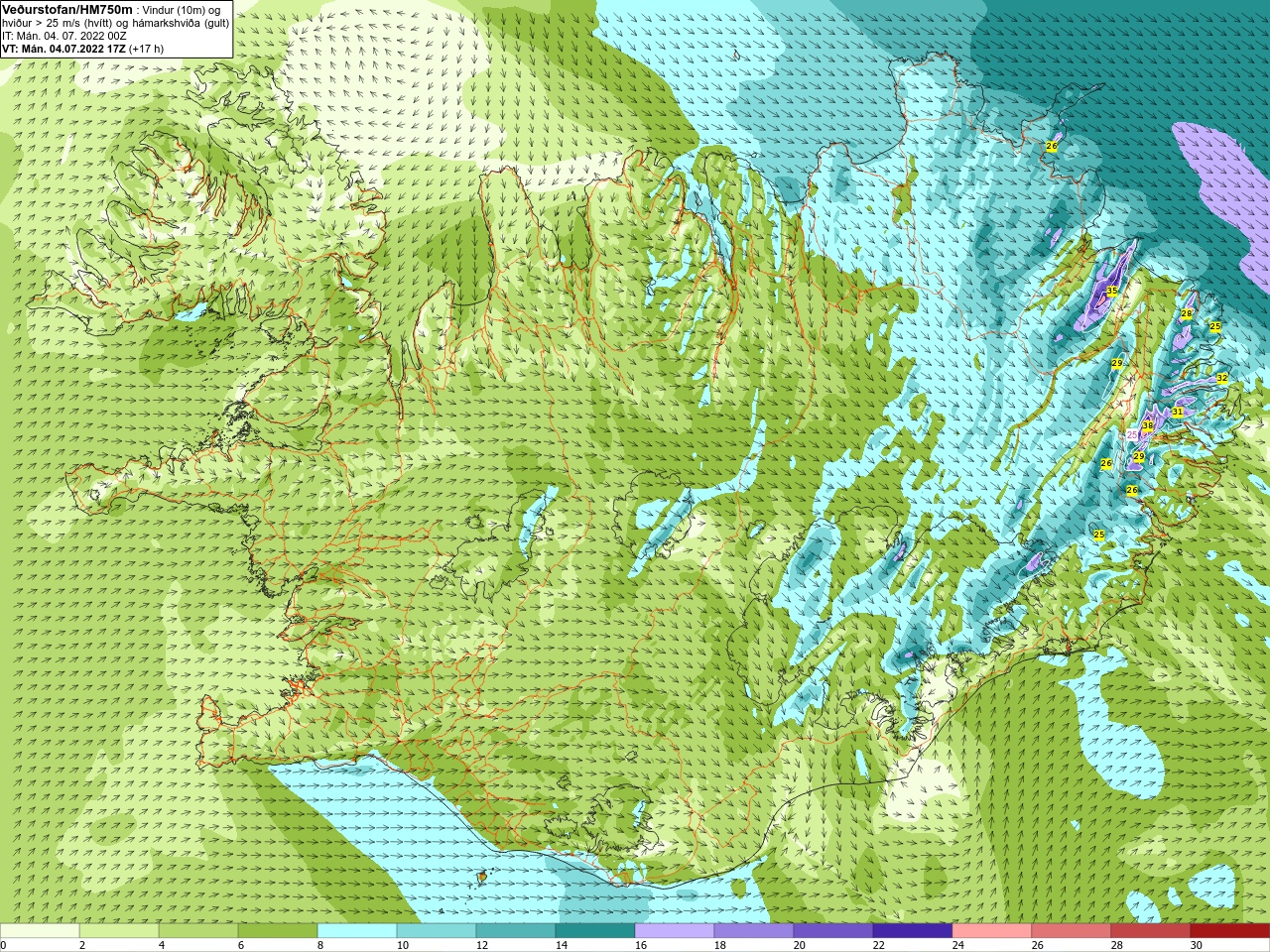
Task: Choose the dark indigo 22–24 m/s legend swatch
Action: pyautogui.click(x=913, y=930)
